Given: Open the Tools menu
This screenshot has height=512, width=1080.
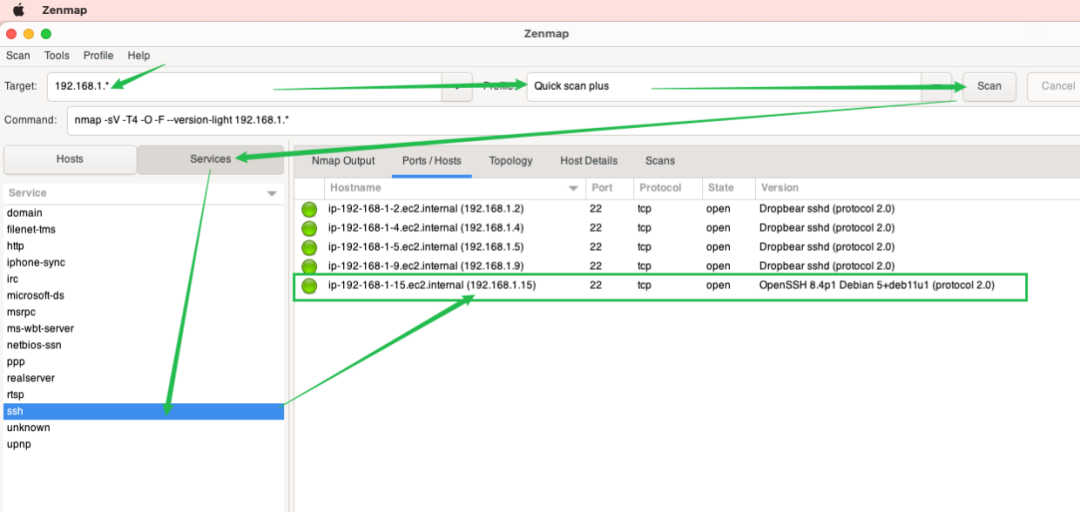Looking at the screenshot, I should [56, 56].
